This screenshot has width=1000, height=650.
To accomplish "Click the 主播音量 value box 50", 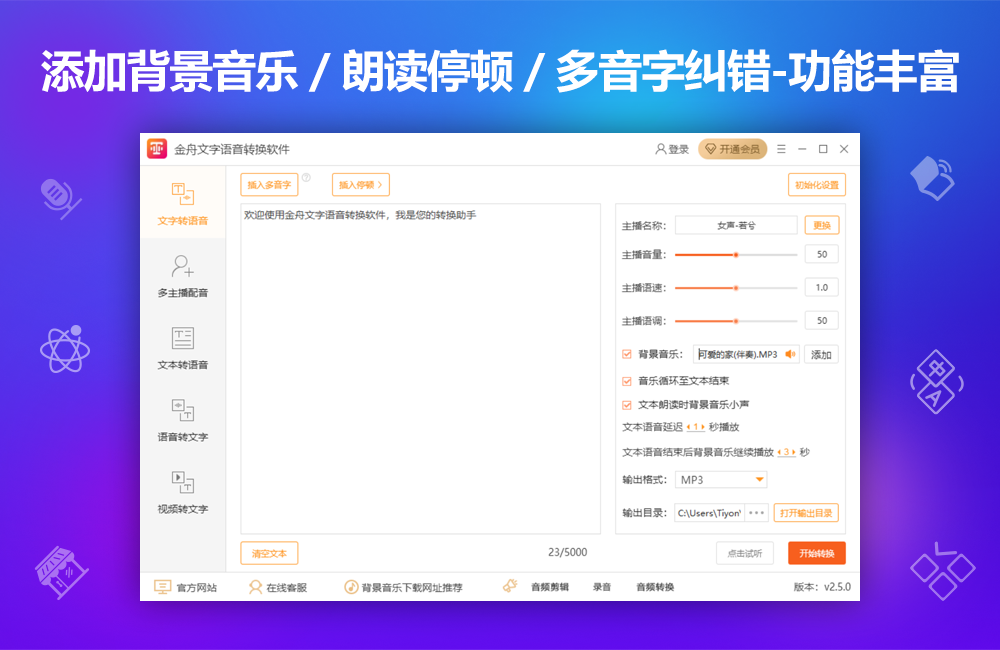I will pyautogui.click(x=821, y=255).
